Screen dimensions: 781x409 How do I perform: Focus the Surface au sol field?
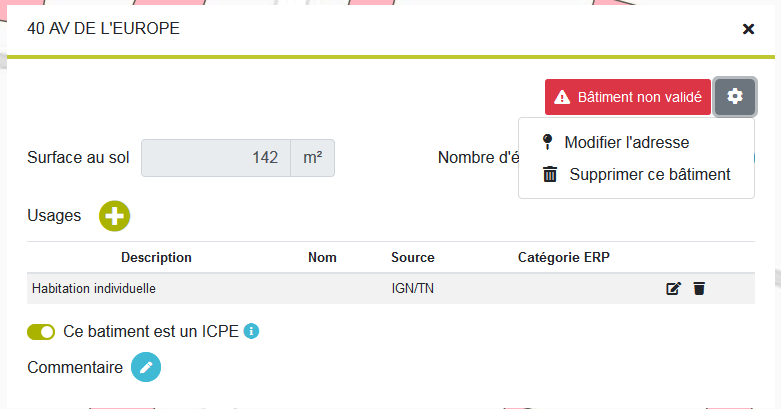pos(216,158)
